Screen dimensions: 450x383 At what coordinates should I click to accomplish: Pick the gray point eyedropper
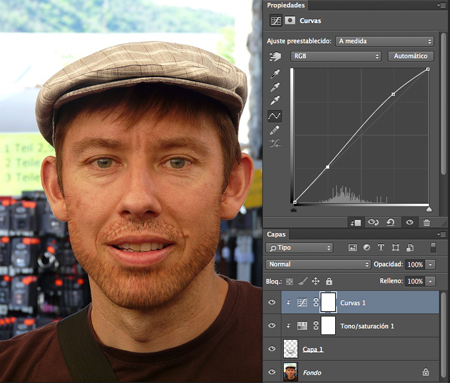click(275, 87)
